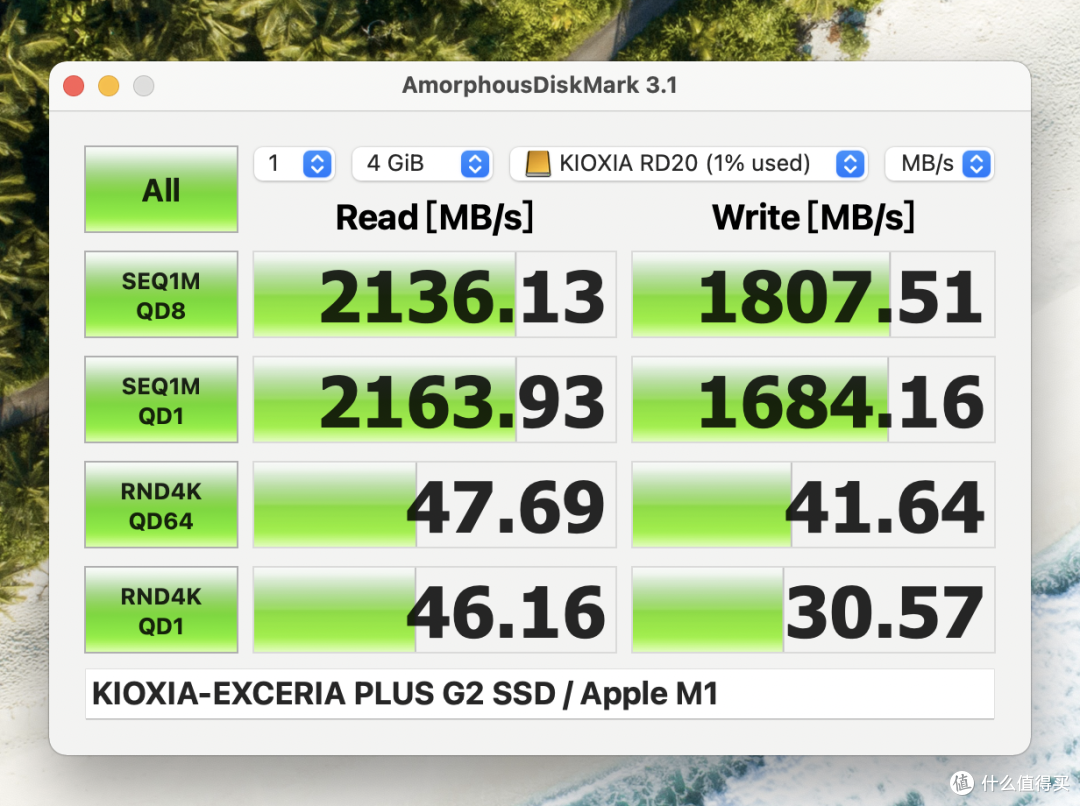Image resolution: width=1080 pixels, height=806 pixels.
Task: Click the RND4K QD64 read result 47.69
Action: (435, 505)
